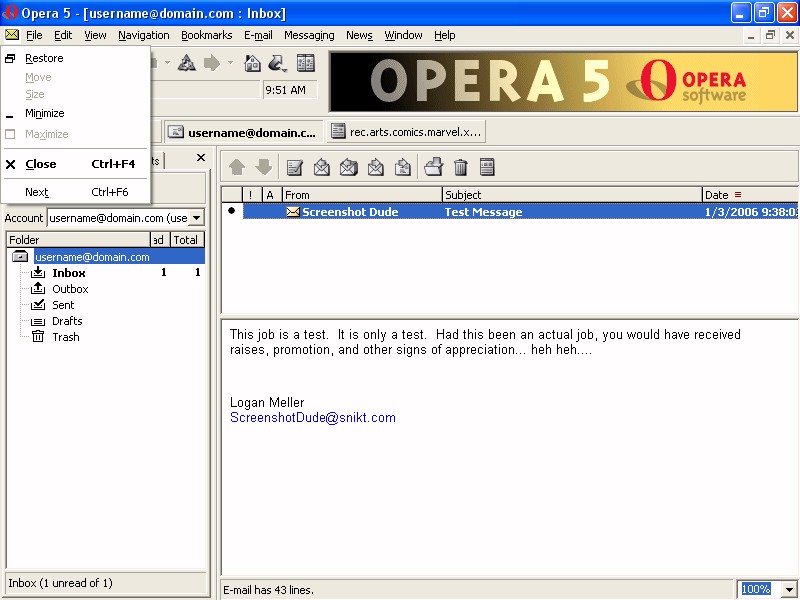Screen dimensions: 800x600
Task: Click the Opera 5 advertisement banner
Action: [x=563, y=81]
